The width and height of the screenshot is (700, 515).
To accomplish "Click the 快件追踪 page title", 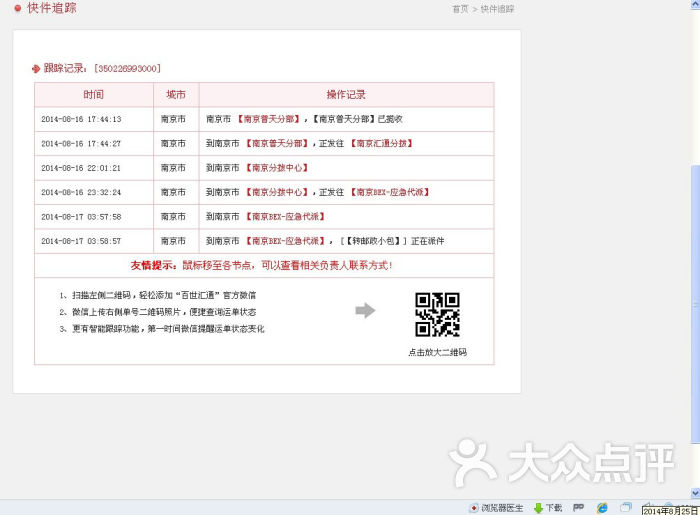I will pyautogui.click(x=52, y=8).
